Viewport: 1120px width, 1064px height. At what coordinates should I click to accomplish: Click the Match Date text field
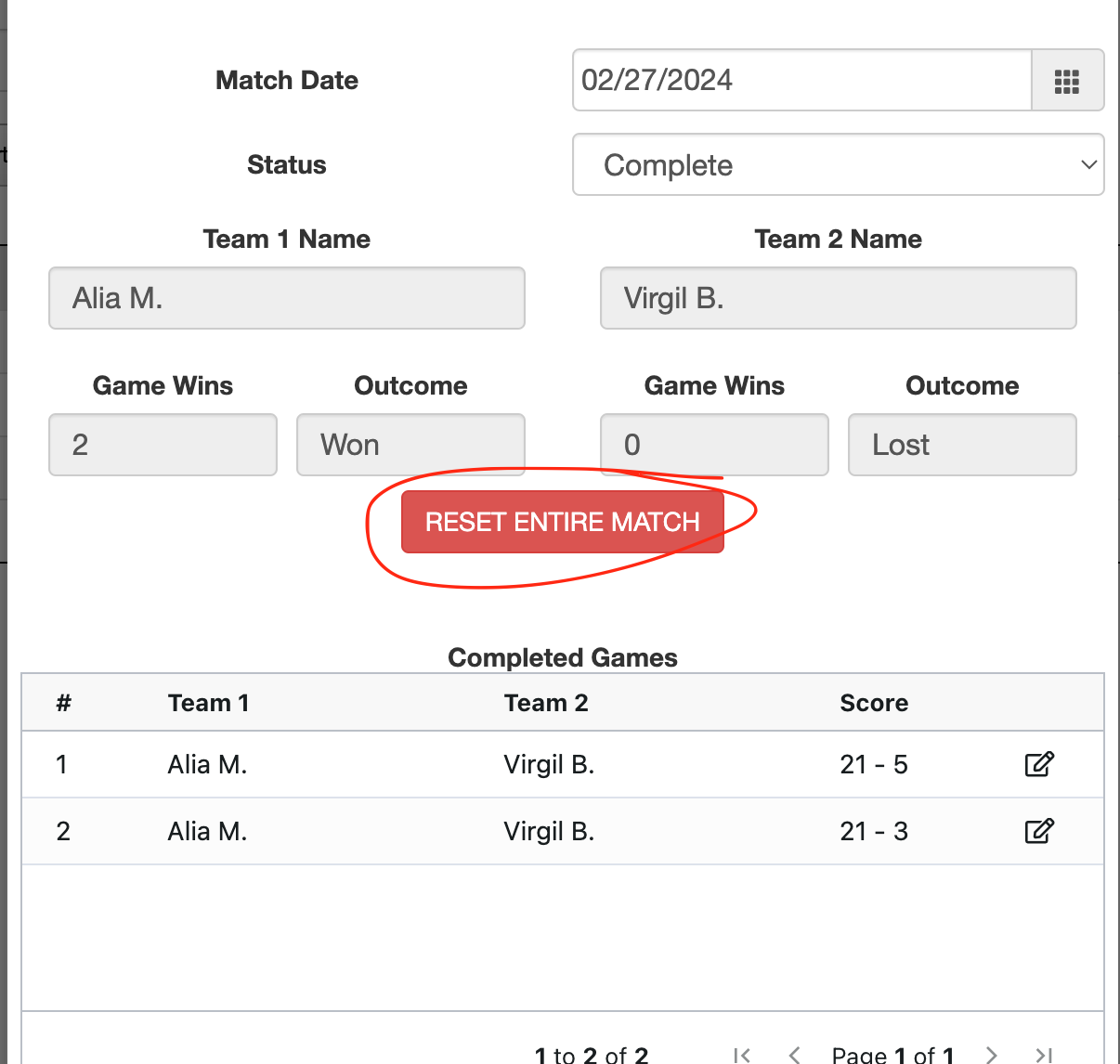point(802,81)
